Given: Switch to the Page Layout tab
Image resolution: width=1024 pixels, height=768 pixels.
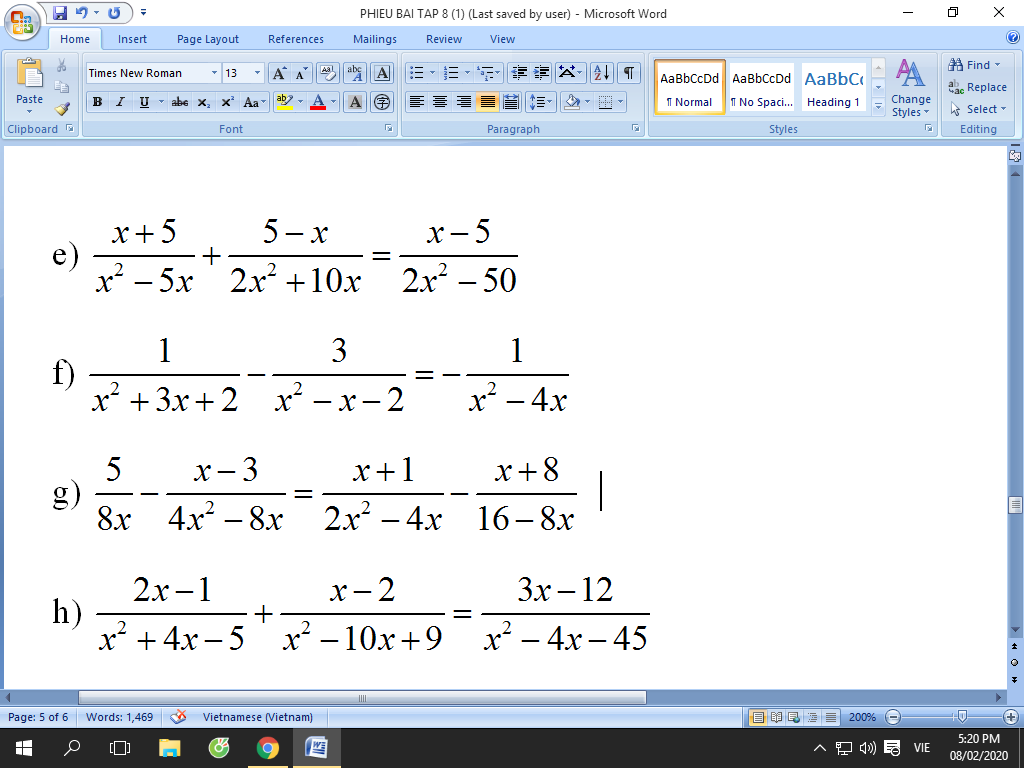Looking at the screenshot, I should click(x=208, y=39).
